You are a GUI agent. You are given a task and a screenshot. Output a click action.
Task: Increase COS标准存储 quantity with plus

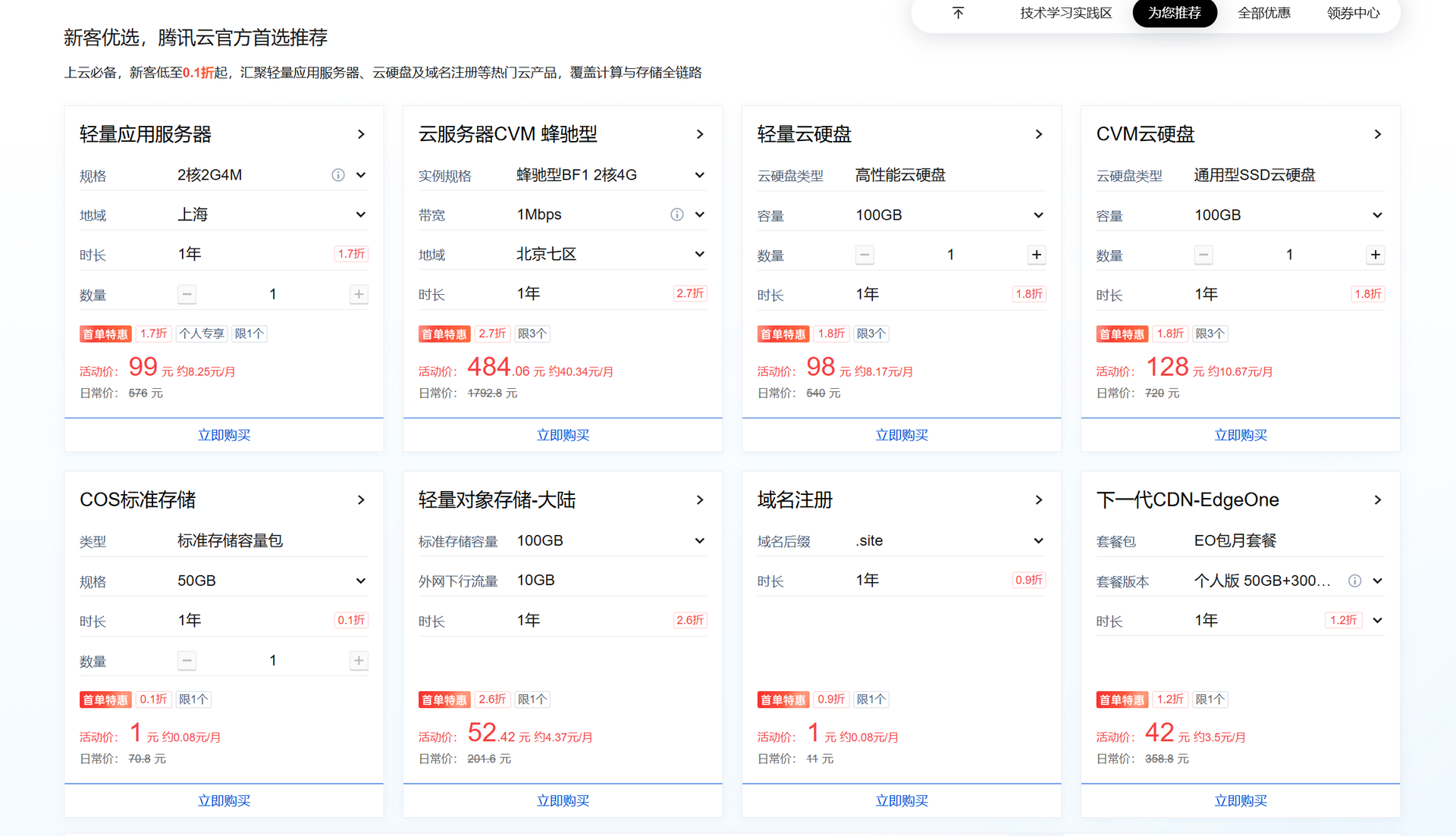click(x=359, y=660)
